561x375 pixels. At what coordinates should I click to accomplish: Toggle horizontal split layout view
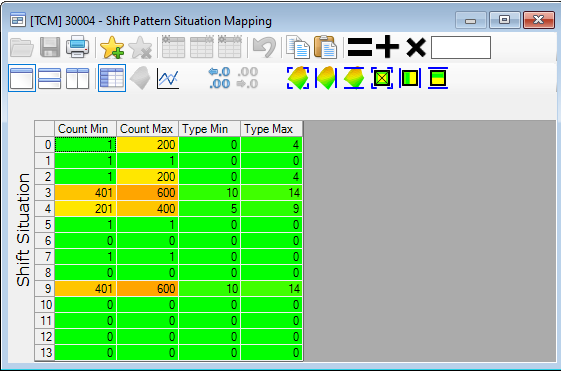49,78
